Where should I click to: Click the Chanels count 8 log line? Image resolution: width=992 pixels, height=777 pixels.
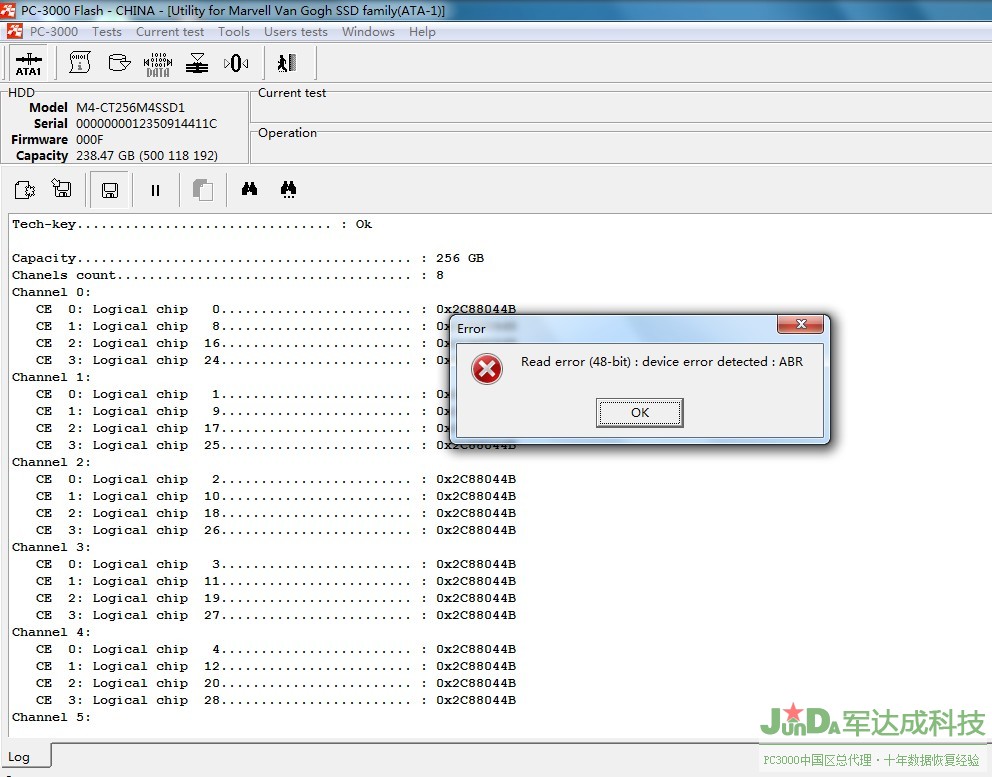coord(228,275)
